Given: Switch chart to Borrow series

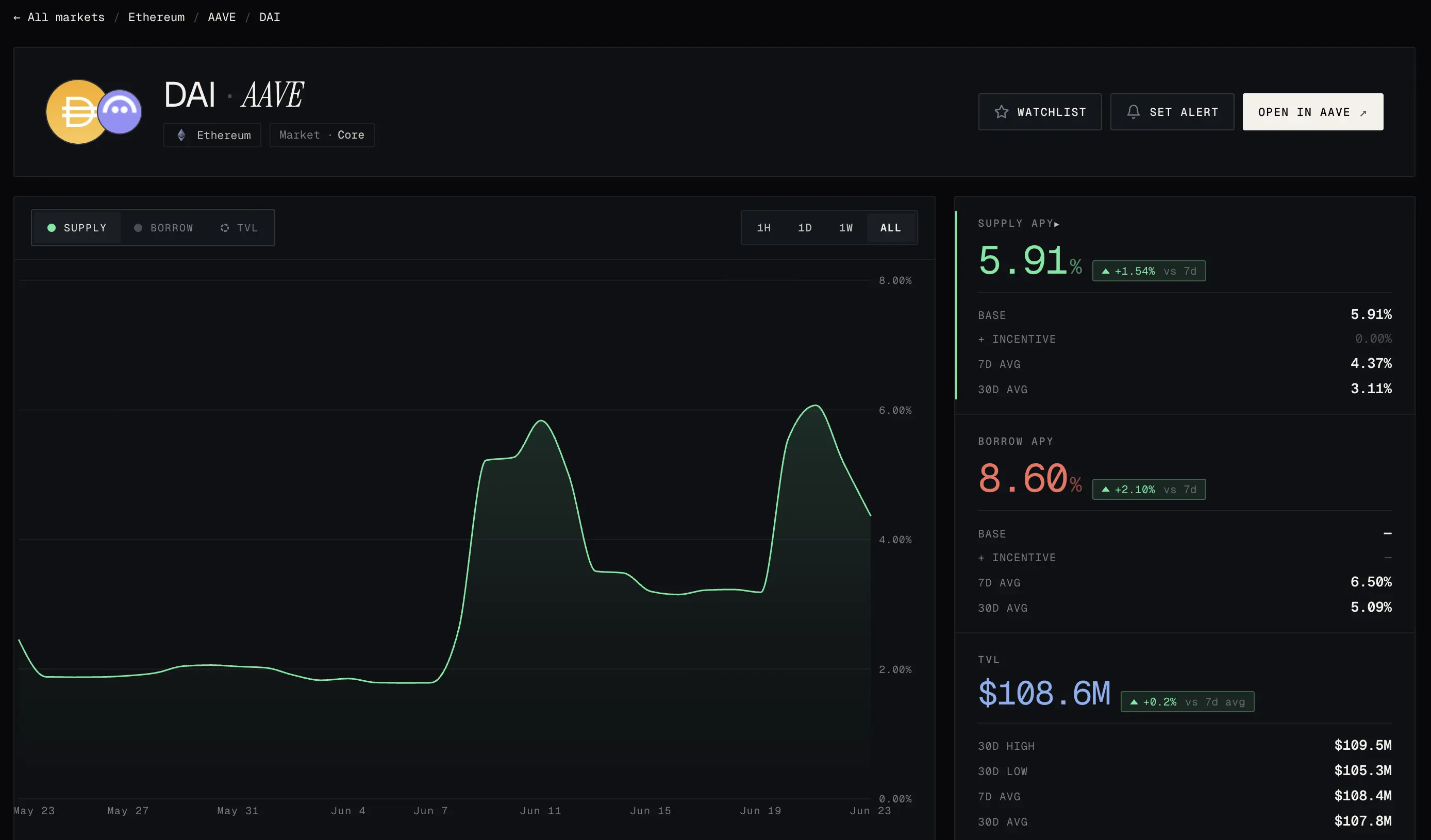Looking at the screenshot, I should [163, 228].
